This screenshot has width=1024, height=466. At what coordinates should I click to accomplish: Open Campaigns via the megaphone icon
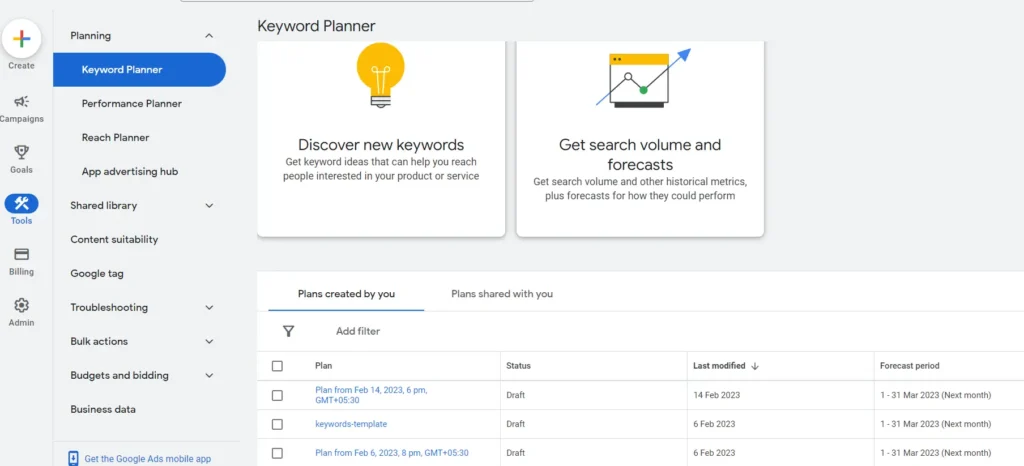[21, 102]
